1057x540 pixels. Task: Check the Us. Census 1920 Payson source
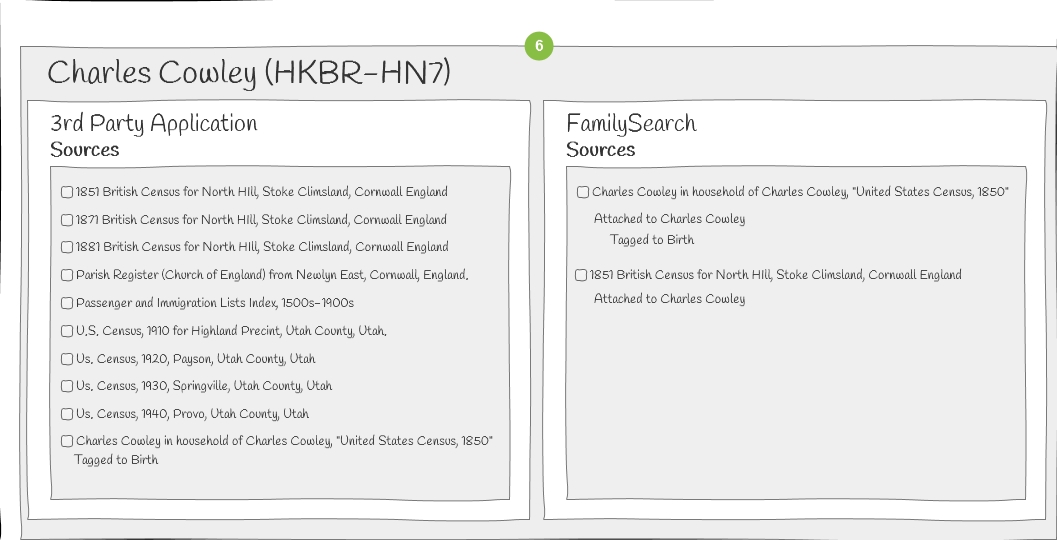[67, 359]
